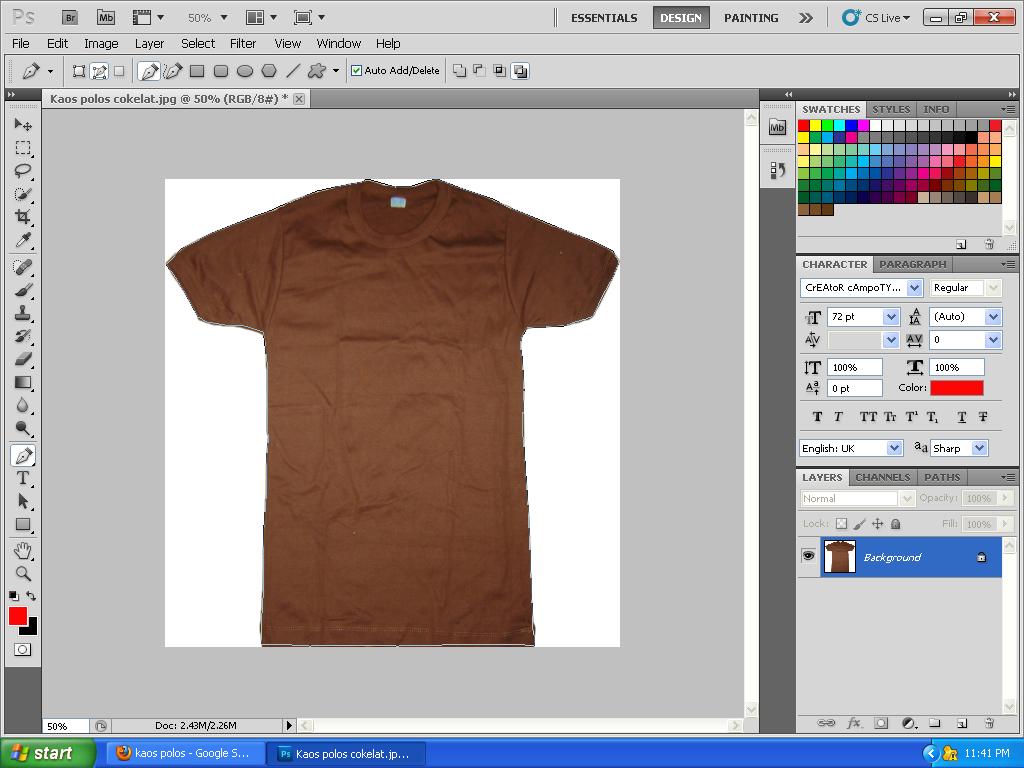The height and width of the screenshot is (768, 1024).
Task: Open the font size dropdown
Action: (x=891, y=317)
